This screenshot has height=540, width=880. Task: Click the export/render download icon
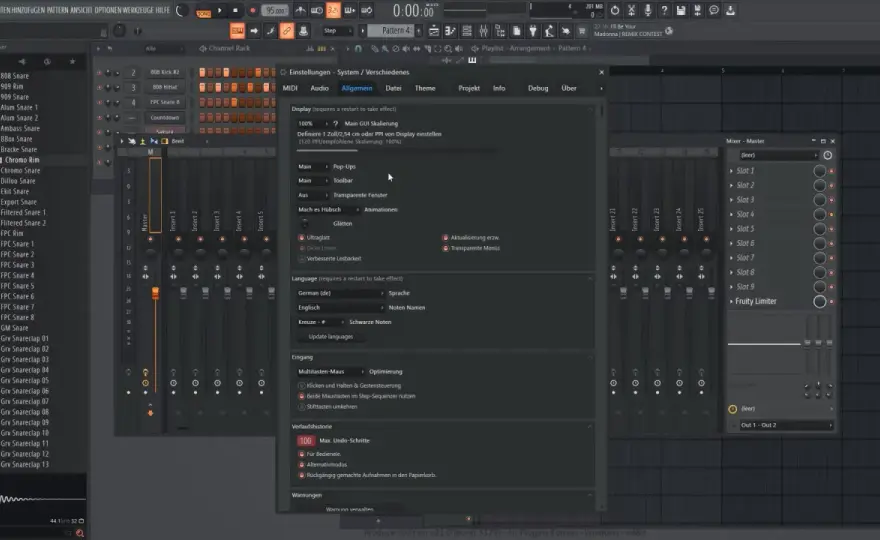730,10
